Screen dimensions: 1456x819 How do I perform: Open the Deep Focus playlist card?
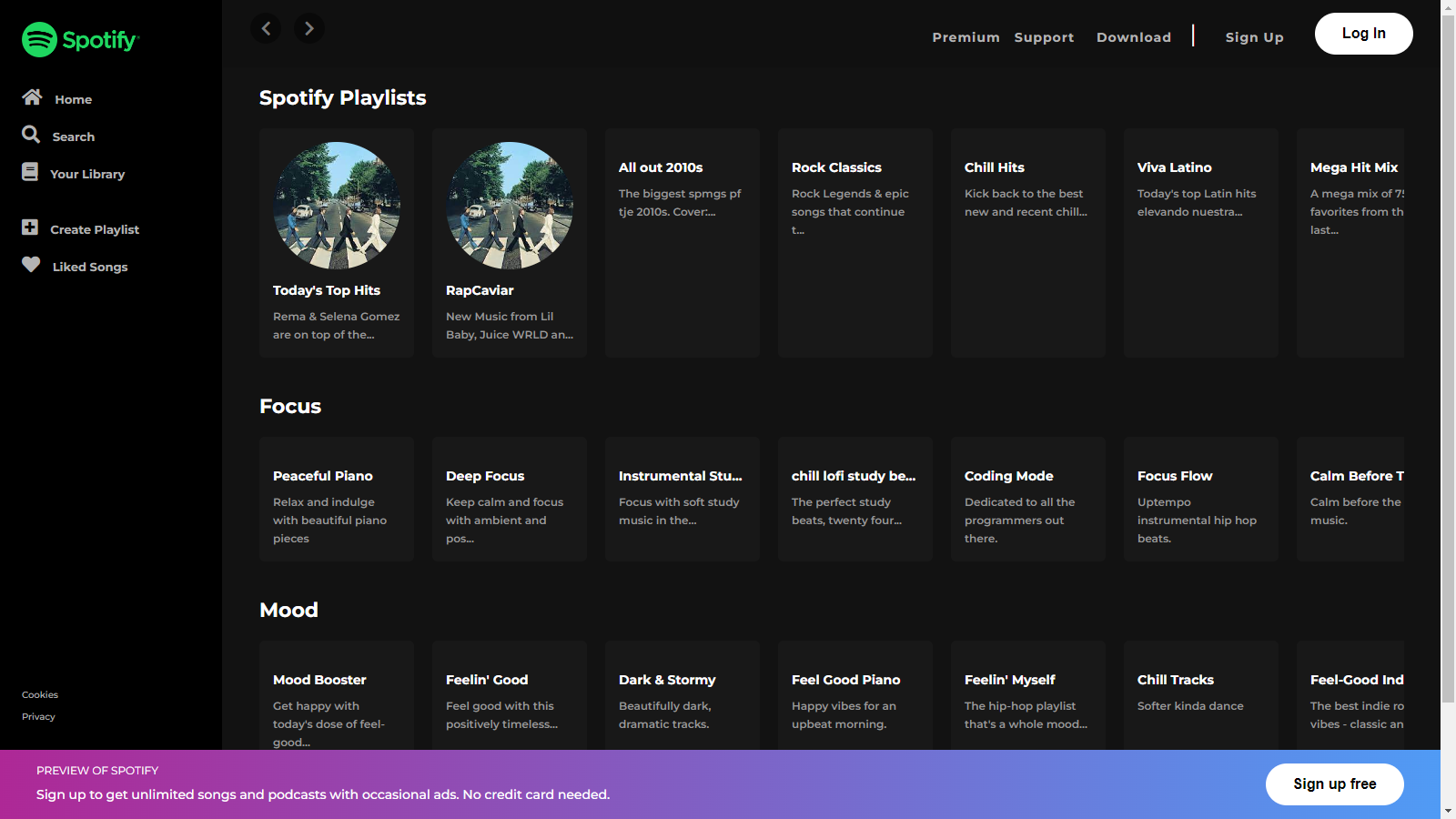click(510, 499)
